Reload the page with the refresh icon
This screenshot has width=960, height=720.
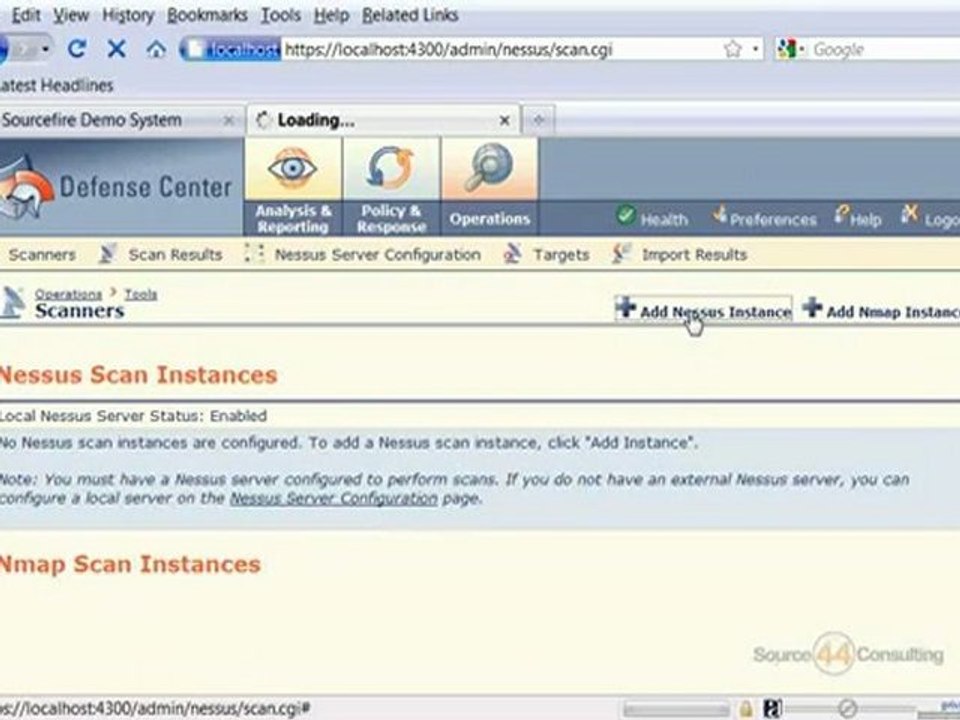tap(77, 48)
